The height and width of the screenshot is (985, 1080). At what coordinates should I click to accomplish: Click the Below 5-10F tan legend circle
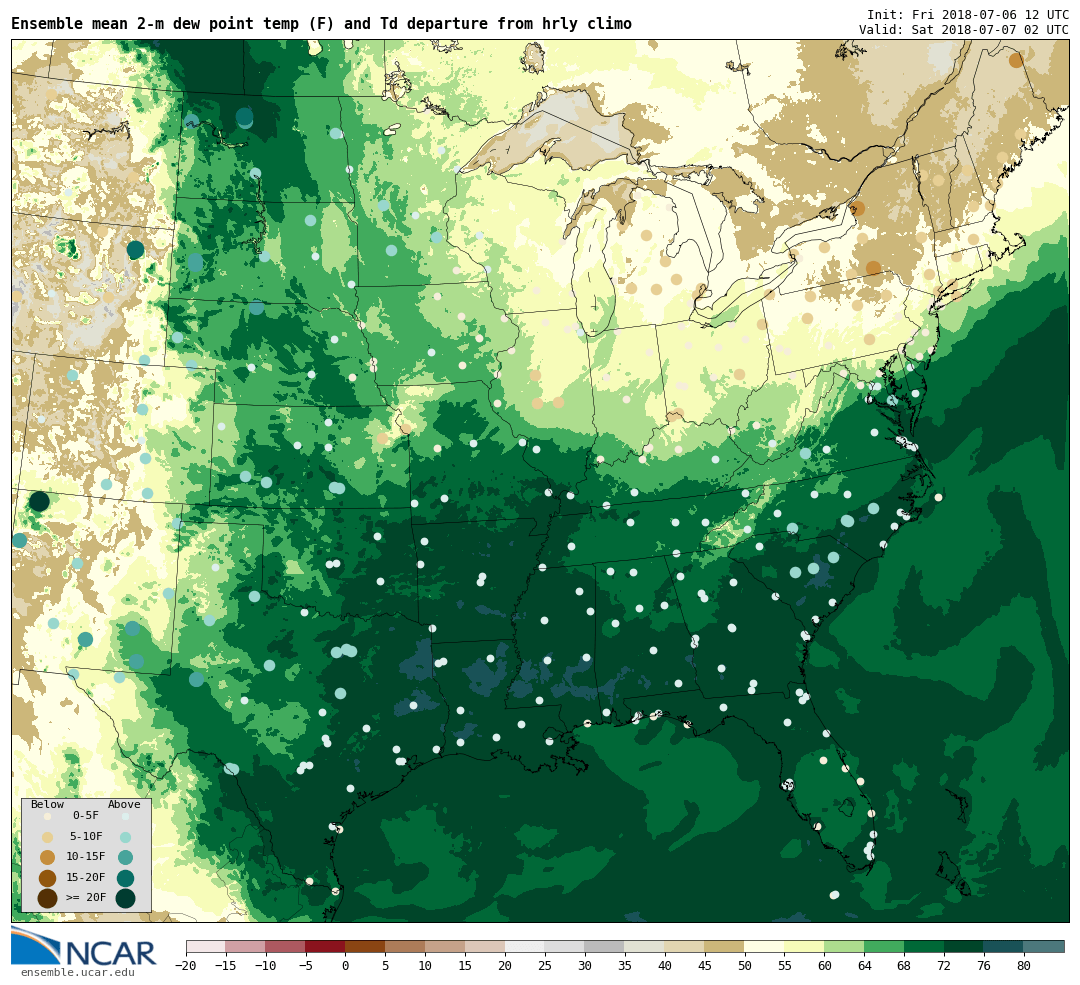tap(48, 837)
